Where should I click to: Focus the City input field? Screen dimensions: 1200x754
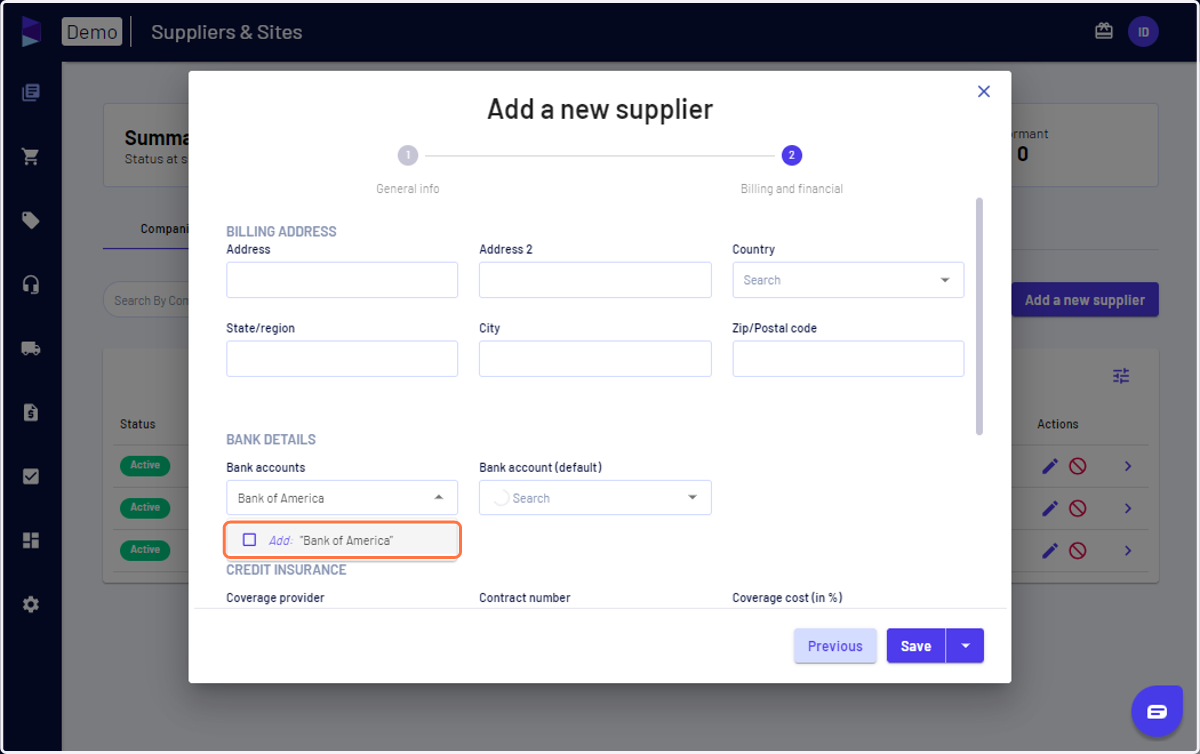click(595, 359)
